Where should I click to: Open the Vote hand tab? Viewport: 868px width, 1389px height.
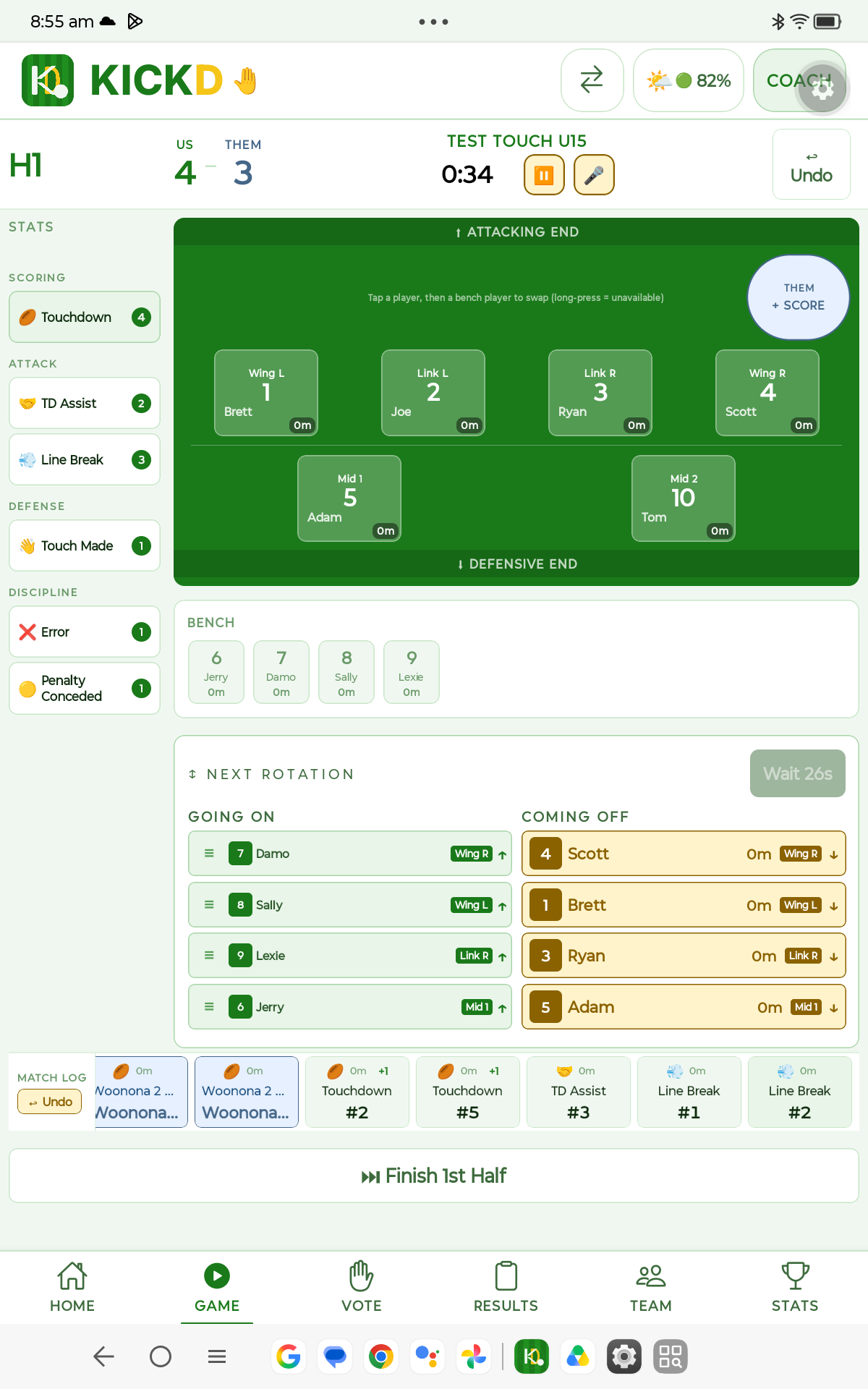361,1287
